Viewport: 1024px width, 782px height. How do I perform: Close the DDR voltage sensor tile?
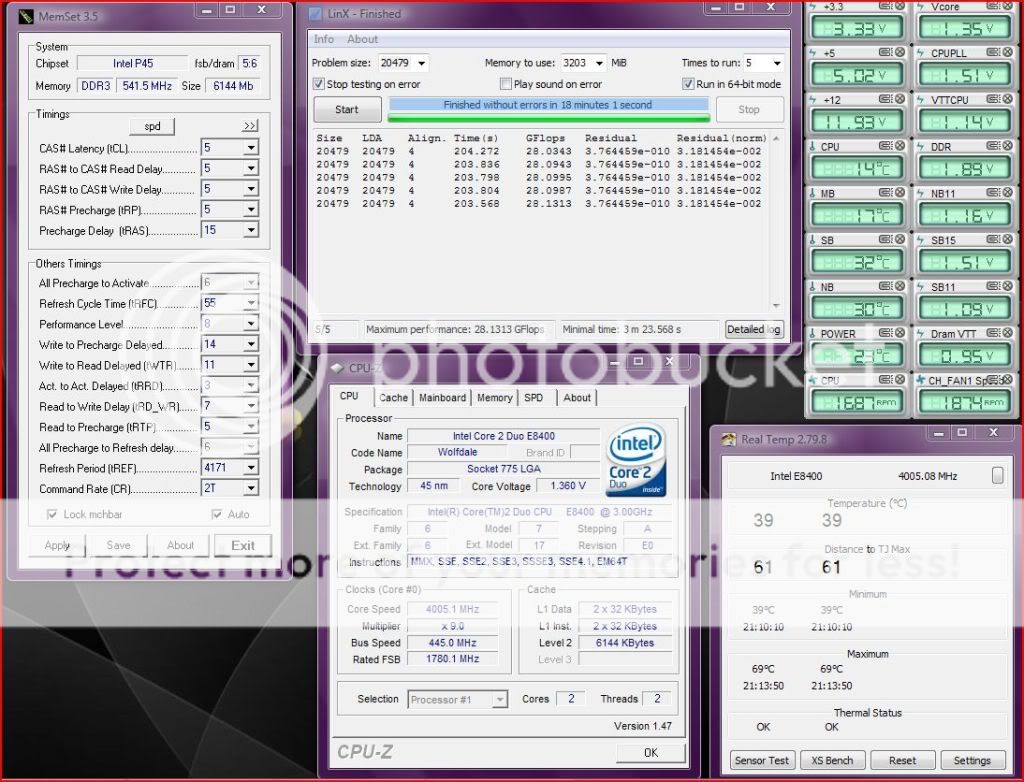pyautogui.click(x=1008, y=146)
